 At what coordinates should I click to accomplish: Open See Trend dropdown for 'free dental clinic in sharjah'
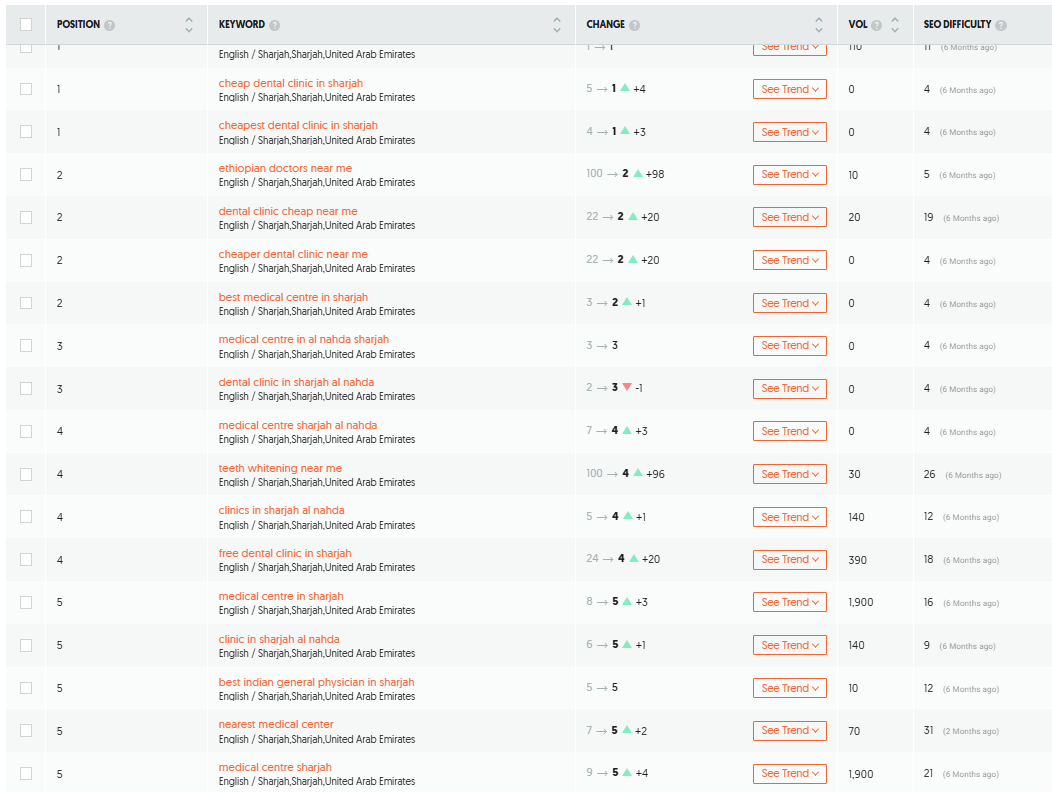pyautogui.click(x=790, y=559)
